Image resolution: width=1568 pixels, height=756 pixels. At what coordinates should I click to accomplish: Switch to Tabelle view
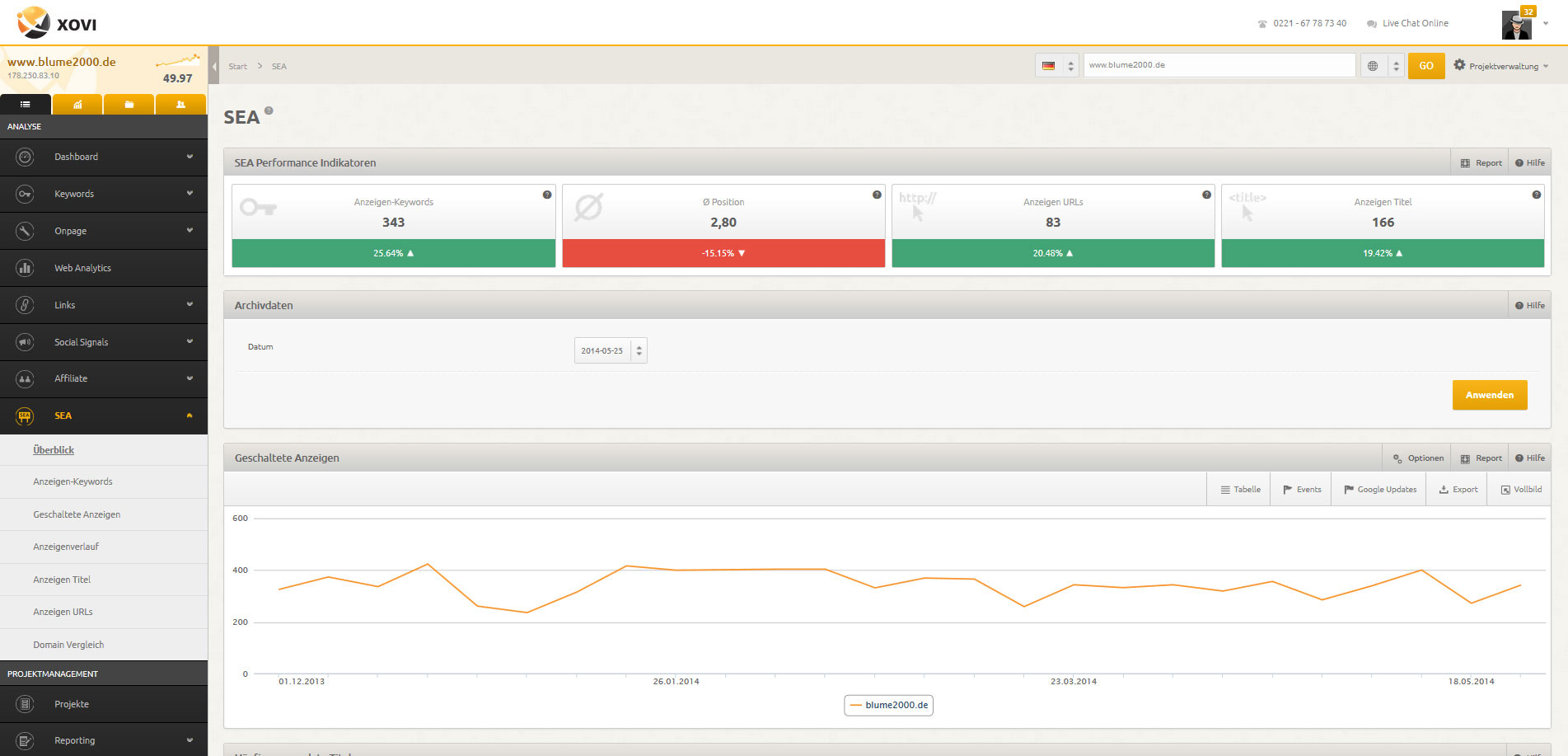point(1240,490)
